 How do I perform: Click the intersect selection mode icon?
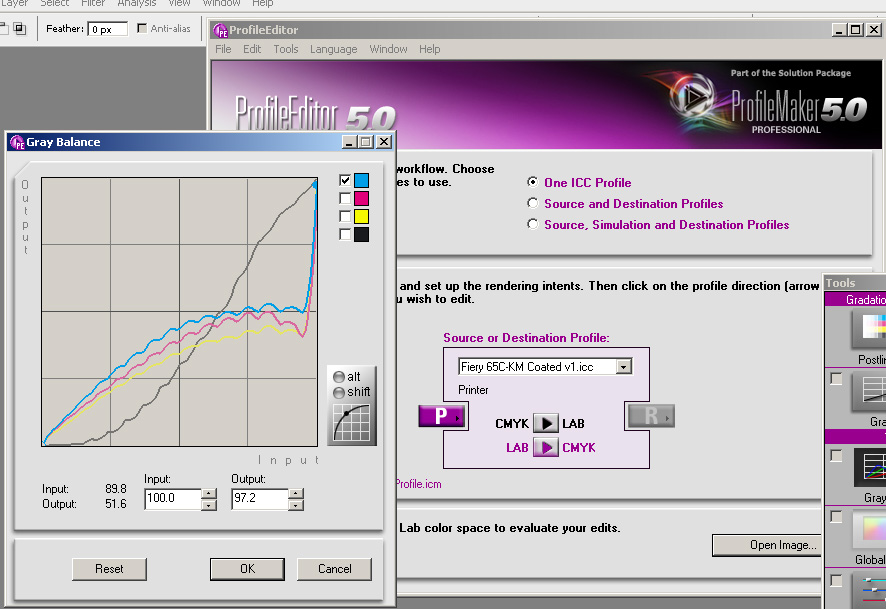click(x=20, y=28)
